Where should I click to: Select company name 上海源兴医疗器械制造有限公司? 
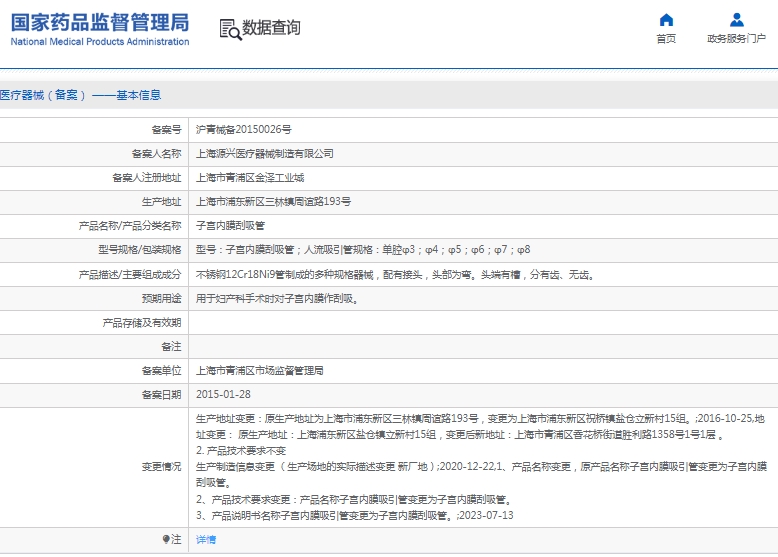[264, 154]
